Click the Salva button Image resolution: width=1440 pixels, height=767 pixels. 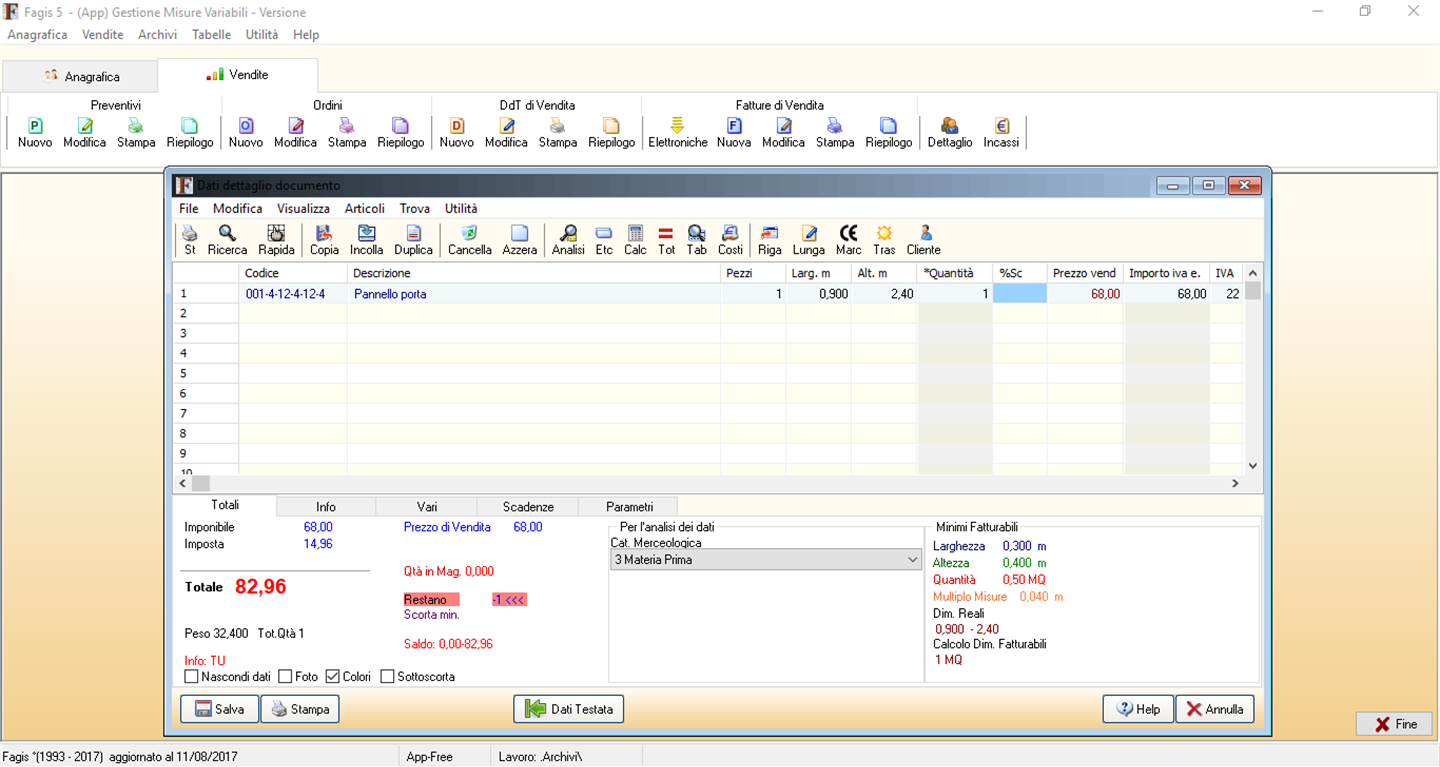coord(219,709)
